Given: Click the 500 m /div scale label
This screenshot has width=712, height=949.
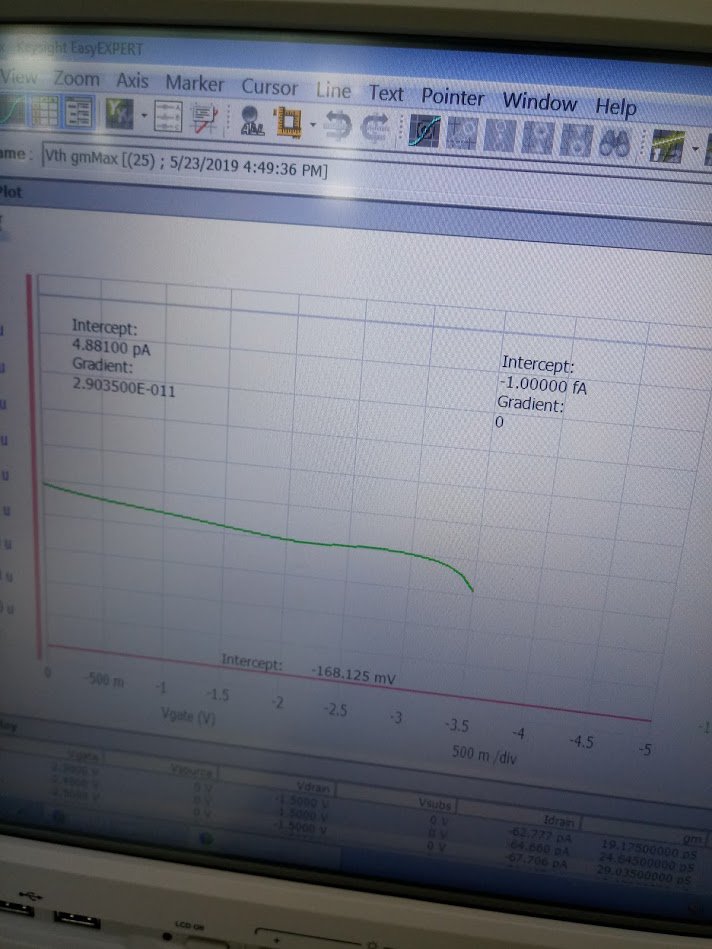Looking at the screenshot, I should tap(484, 754).
